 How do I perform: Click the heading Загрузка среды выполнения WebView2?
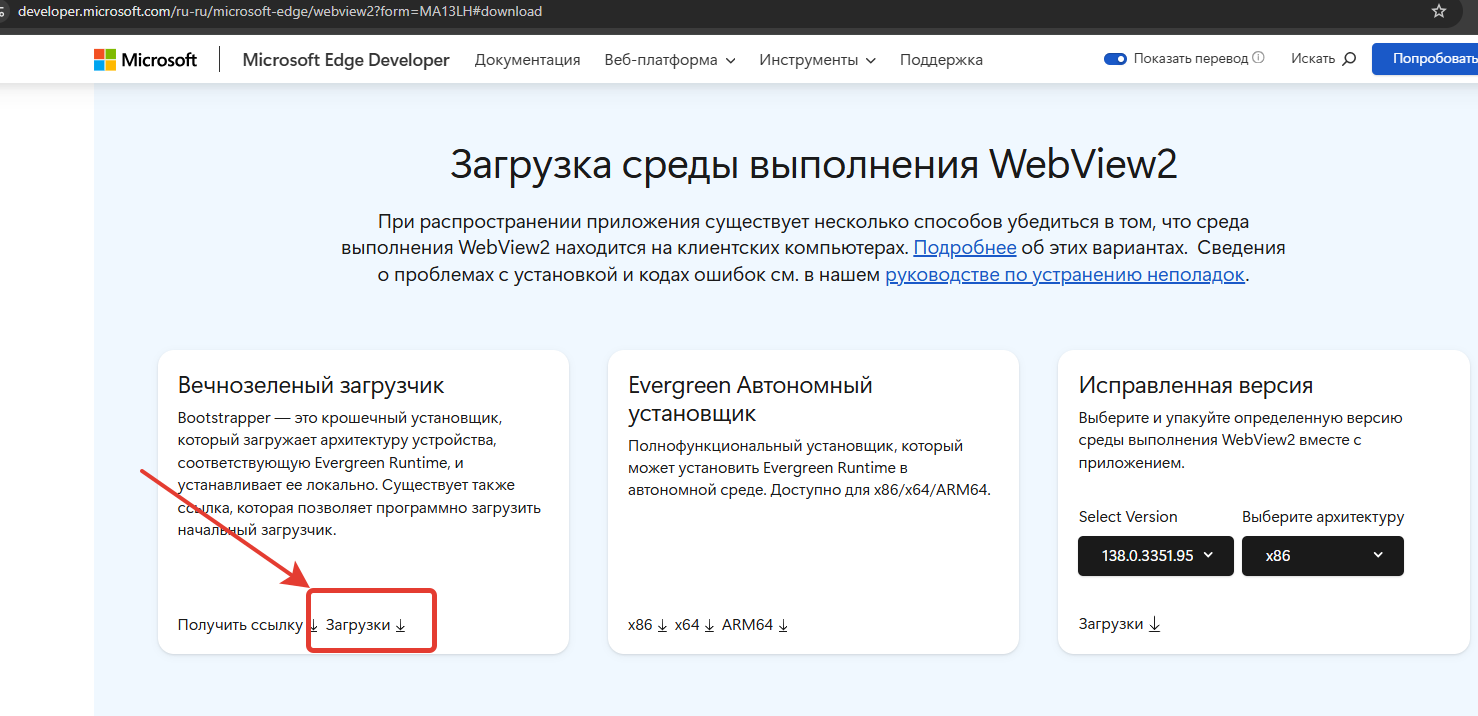click(814, 164)
